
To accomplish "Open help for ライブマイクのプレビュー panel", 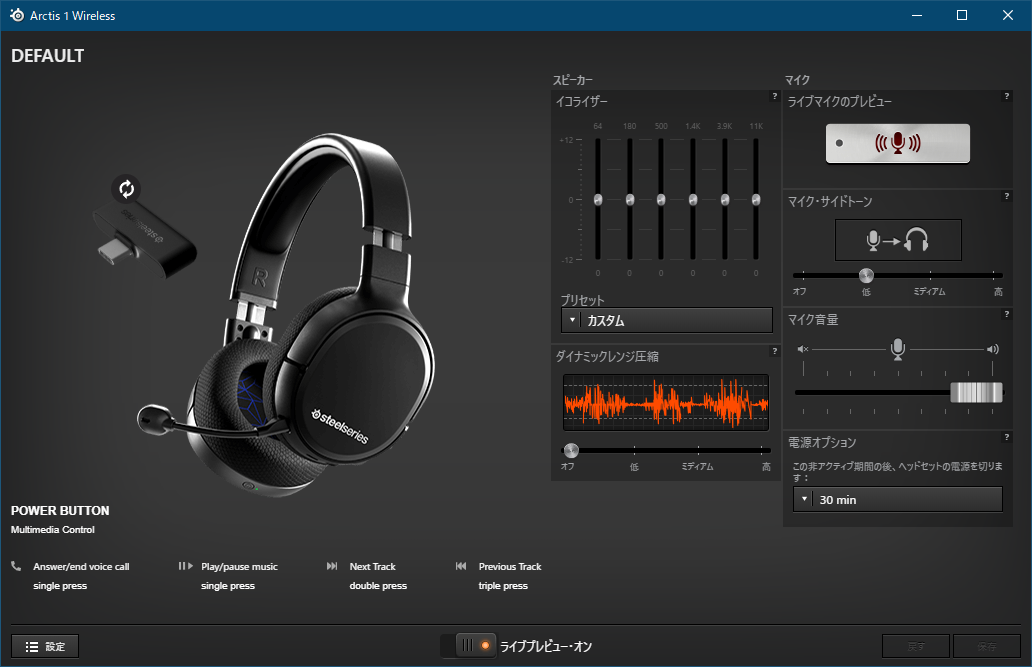I will (x=1006, y=96).
